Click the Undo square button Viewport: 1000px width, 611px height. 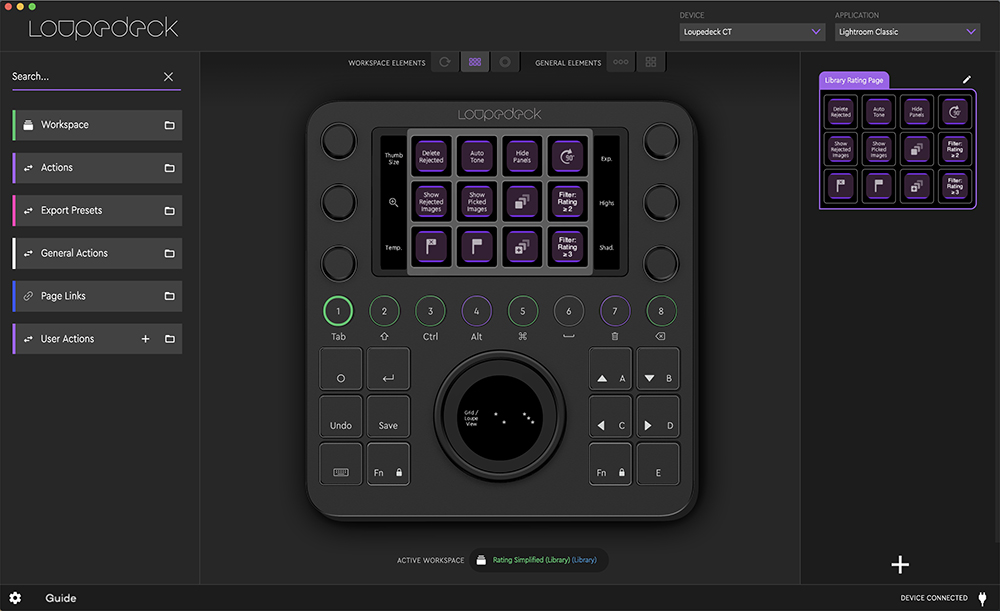coord(341,416)
